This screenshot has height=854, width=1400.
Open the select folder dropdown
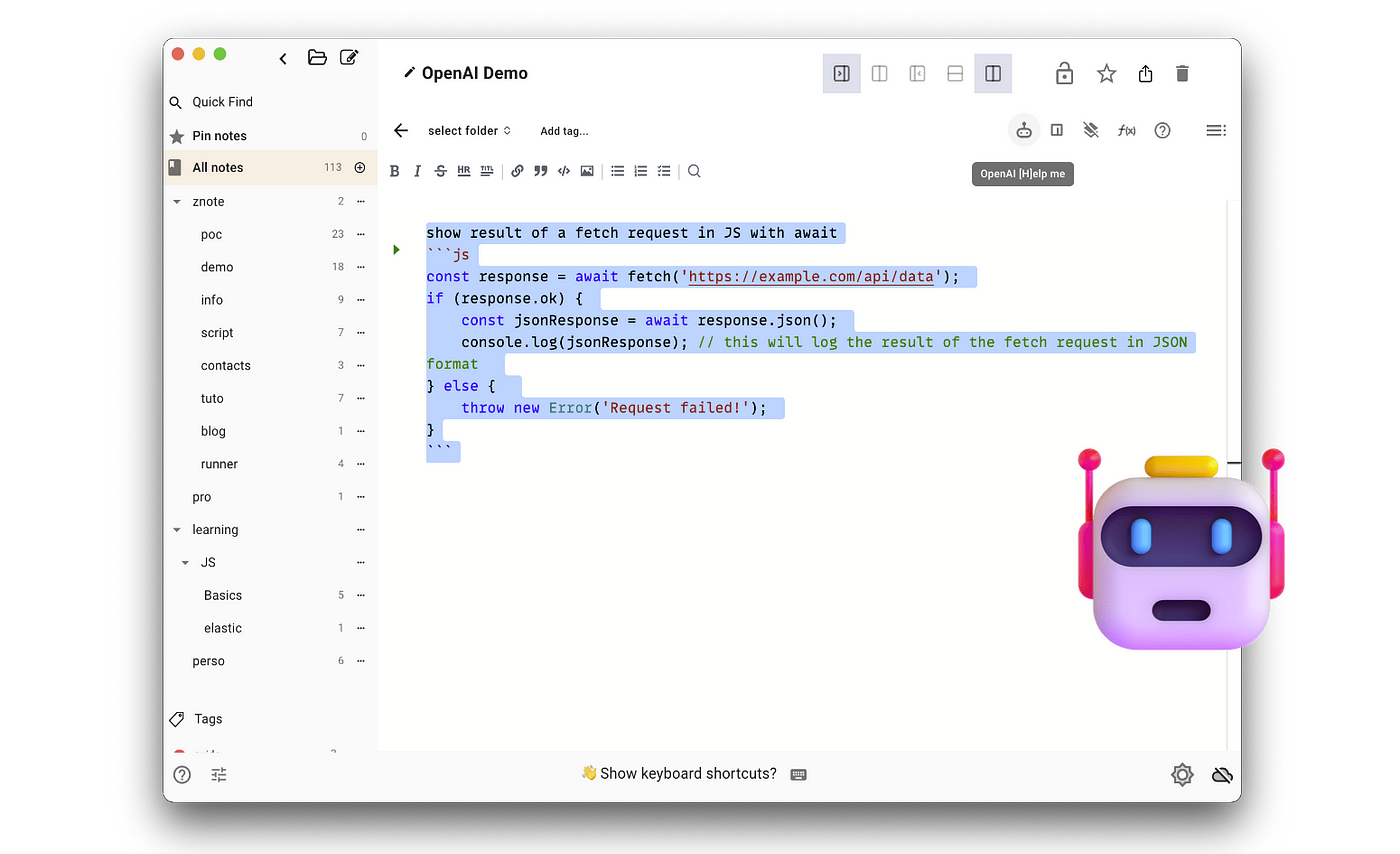tap(469, 131)
